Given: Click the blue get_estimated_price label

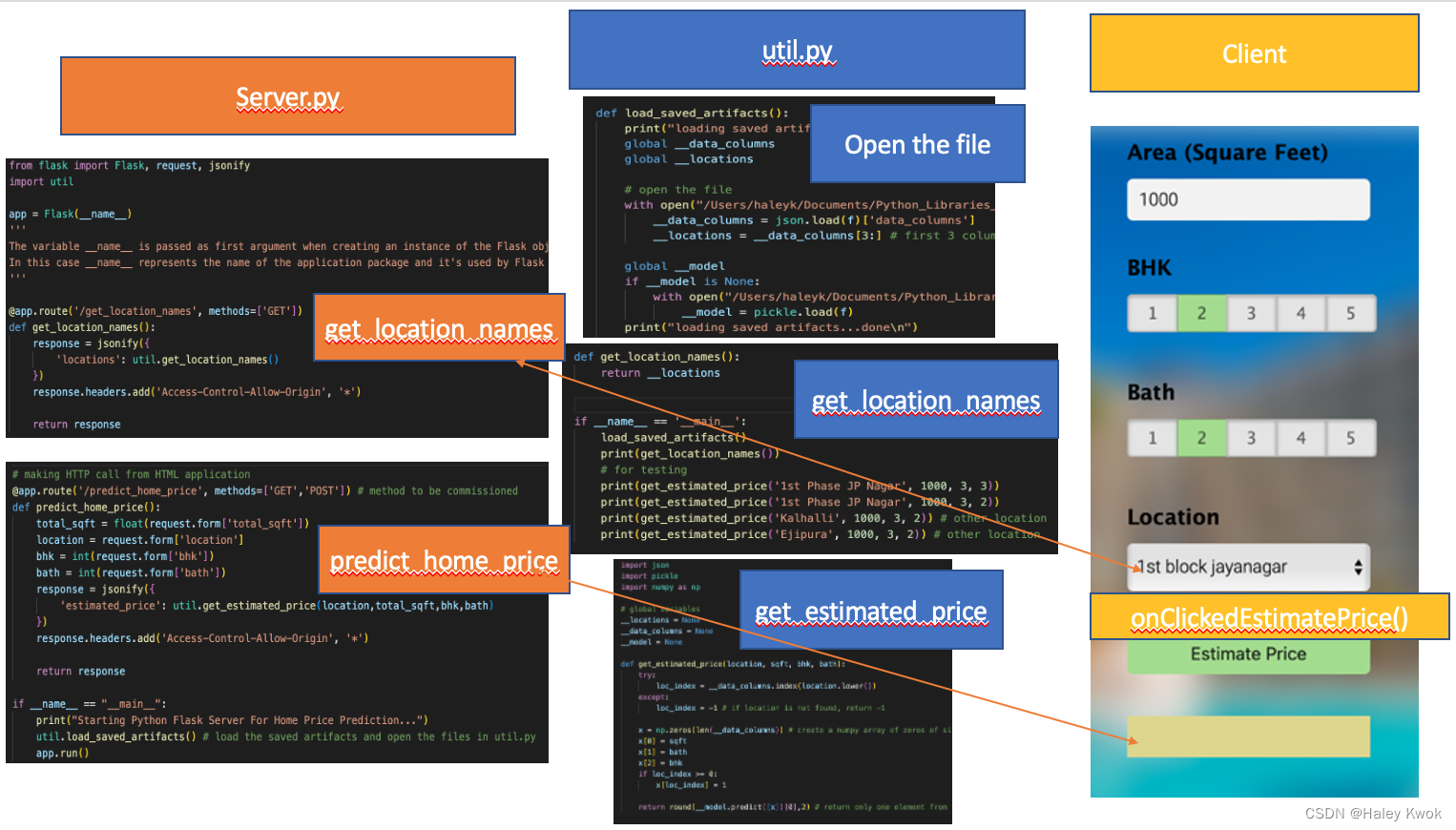Looking at the screenshot, I should click(x=871, y=610).
